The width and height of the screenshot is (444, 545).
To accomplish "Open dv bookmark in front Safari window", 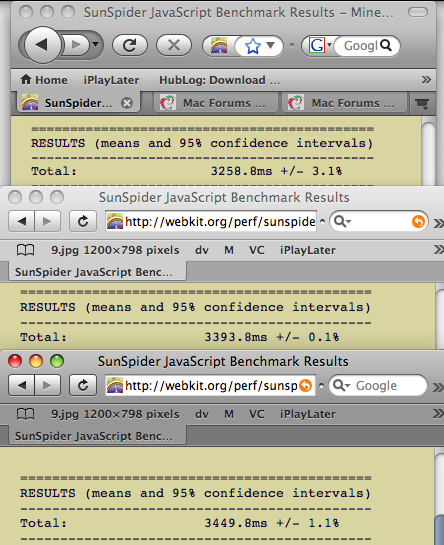I will click(x=202, y=414).
